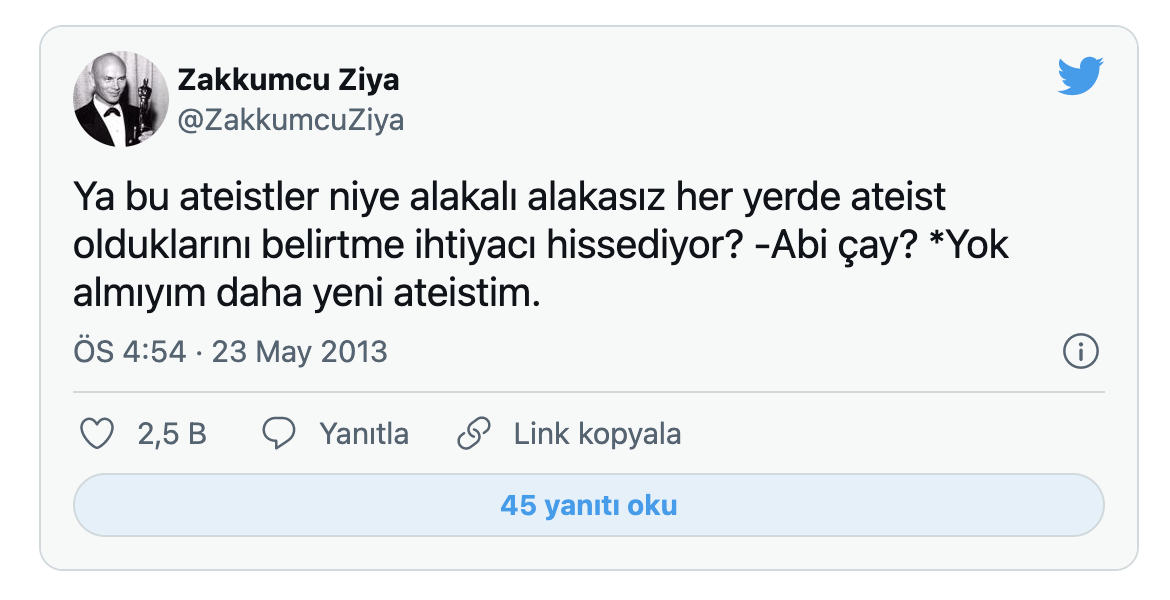Select the reply bubble beside Yanıtla
The width and height of the screenshot is (1170, 600).
(281, 433)
